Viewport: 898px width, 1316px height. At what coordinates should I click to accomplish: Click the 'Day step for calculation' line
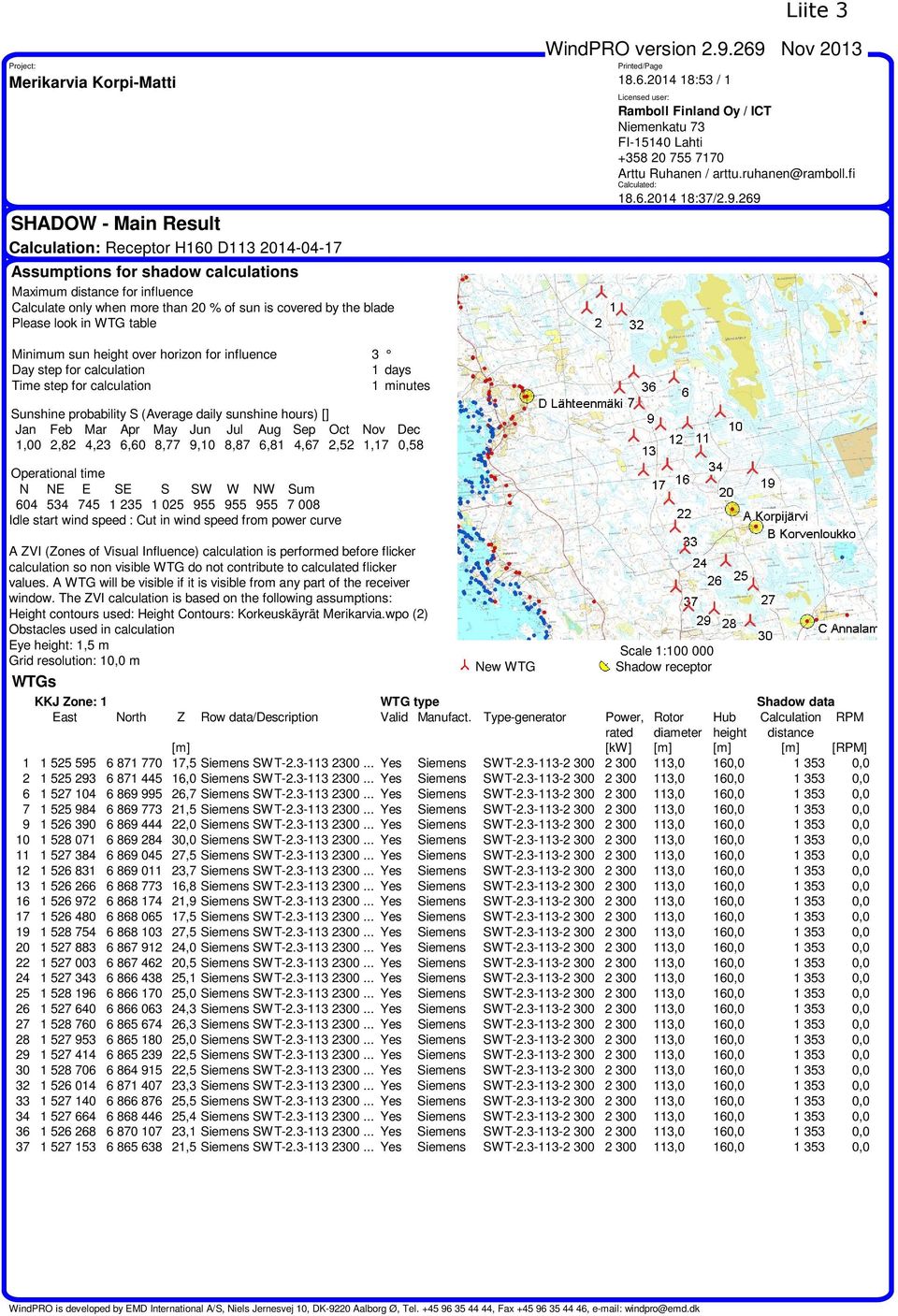(x=78, y=370)
